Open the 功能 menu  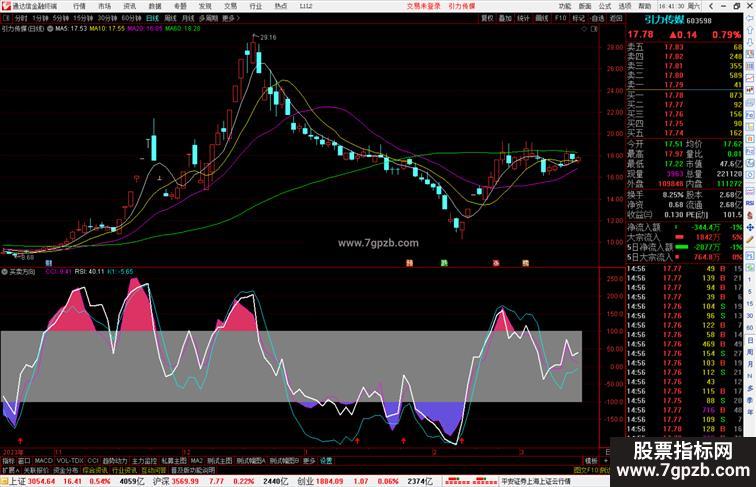[x=565, y=6]
